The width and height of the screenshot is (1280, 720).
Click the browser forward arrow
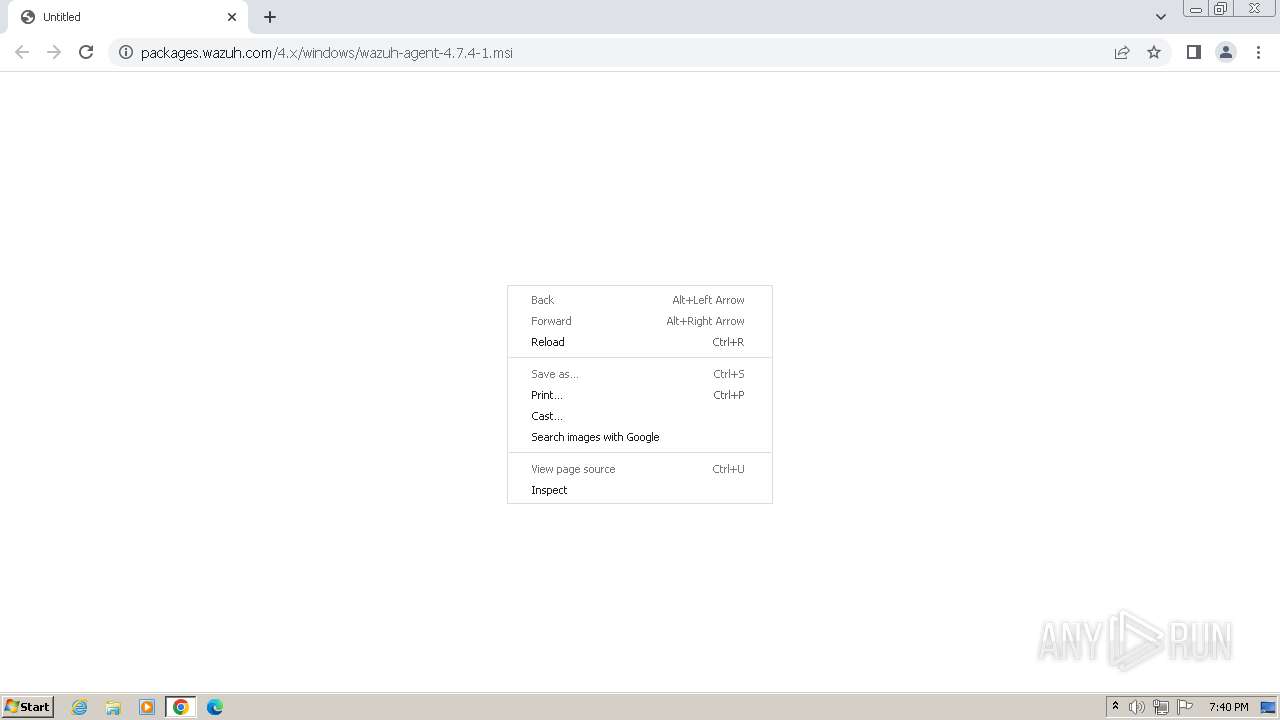point(54,52)
